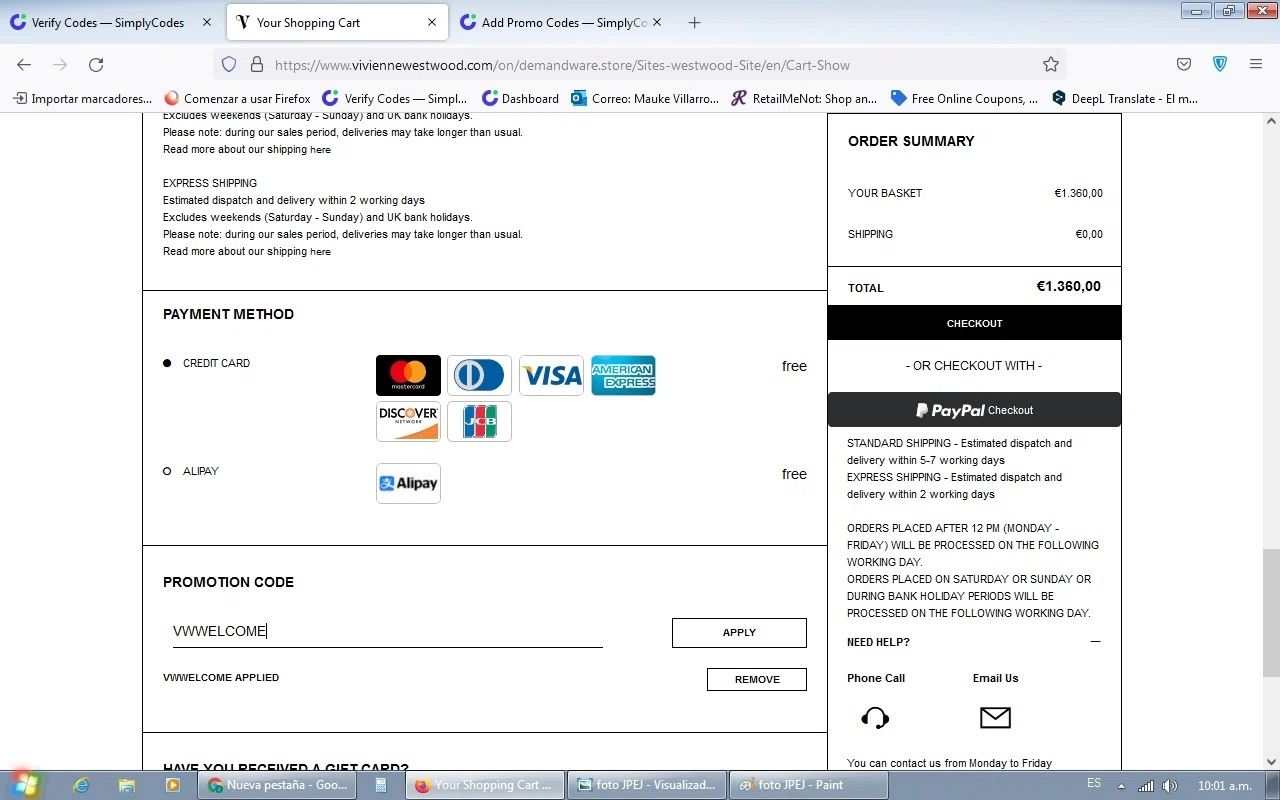Select the Alipay payment radio button
The height and width of the screenshot is (800, 1280).
pyautogui.click(x=167, y=471)
